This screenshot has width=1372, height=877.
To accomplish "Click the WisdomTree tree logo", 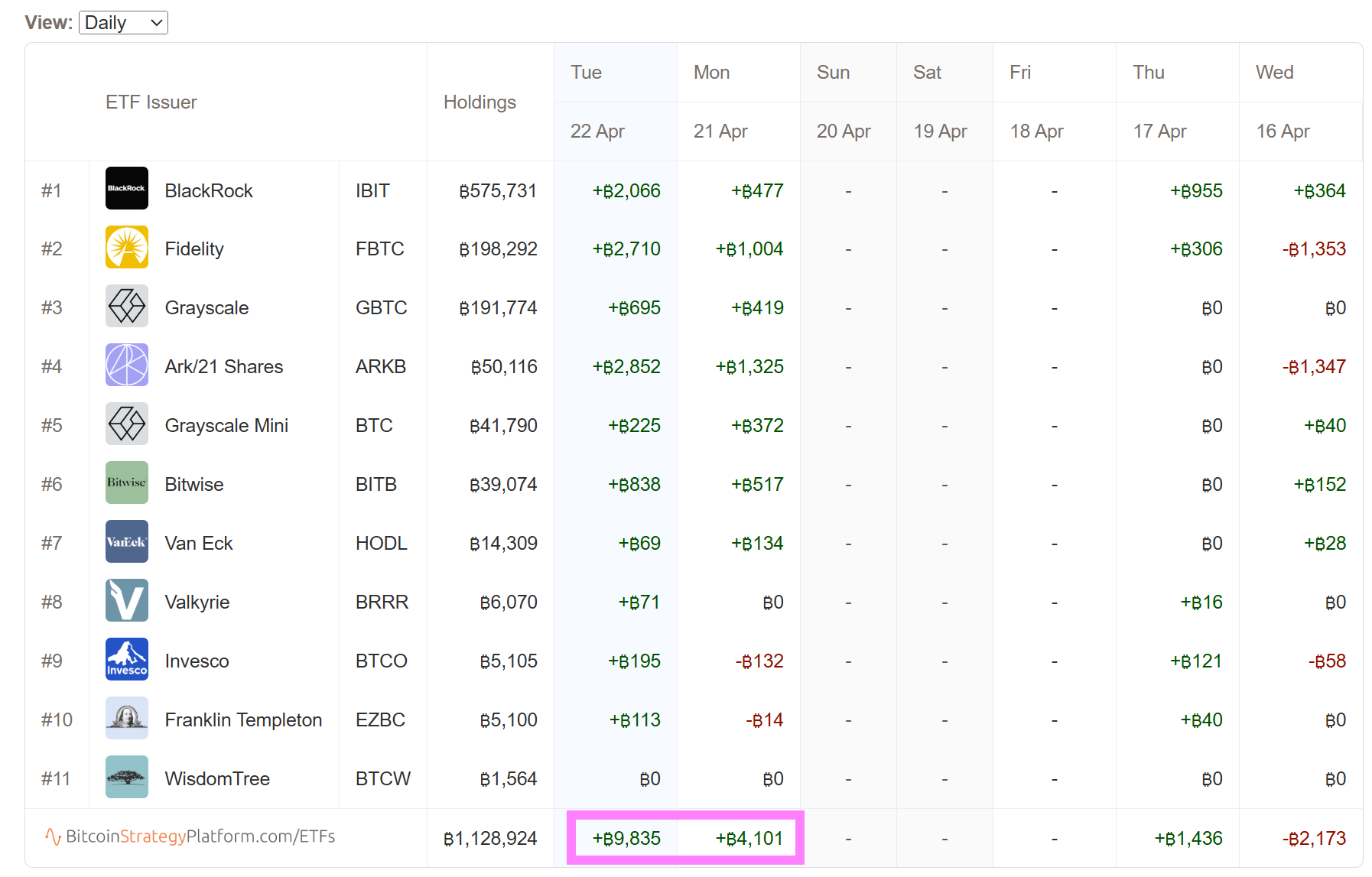I will tap(126, 777).
